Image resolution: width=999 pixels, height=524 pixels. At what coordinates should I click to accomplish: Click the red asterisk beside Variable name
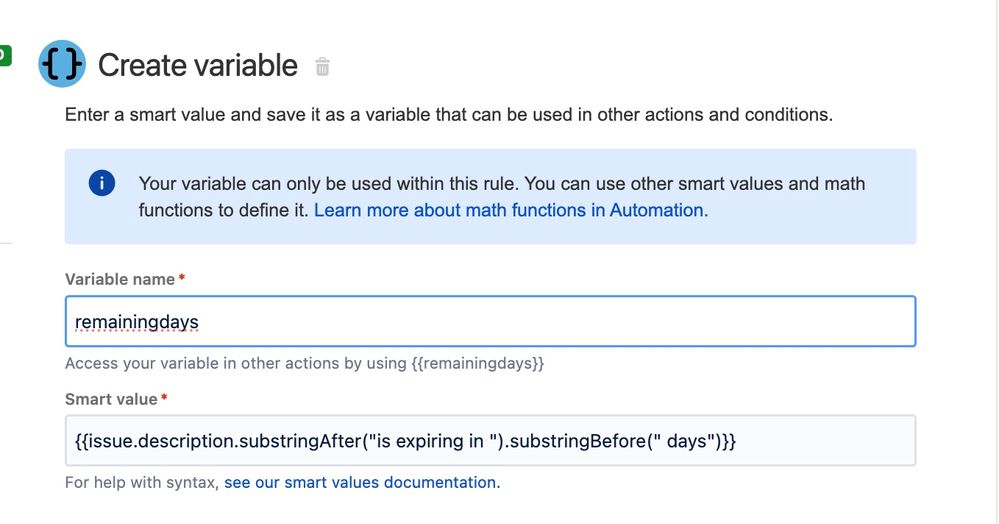click(x=182, y=278)
